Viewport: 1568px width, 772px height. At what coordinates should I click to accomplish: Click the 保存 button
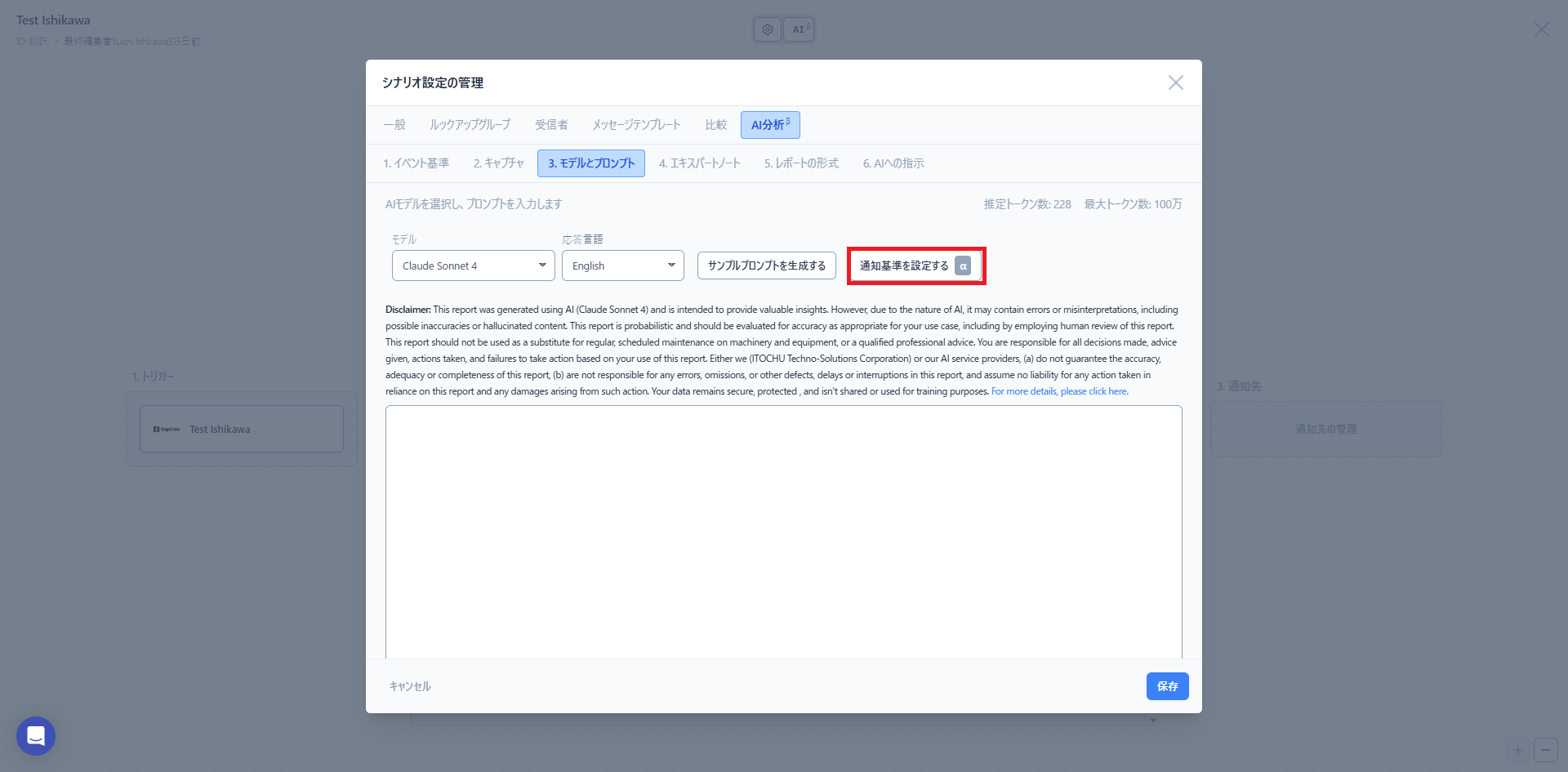pyautogui.click(x=1167, y=686)
